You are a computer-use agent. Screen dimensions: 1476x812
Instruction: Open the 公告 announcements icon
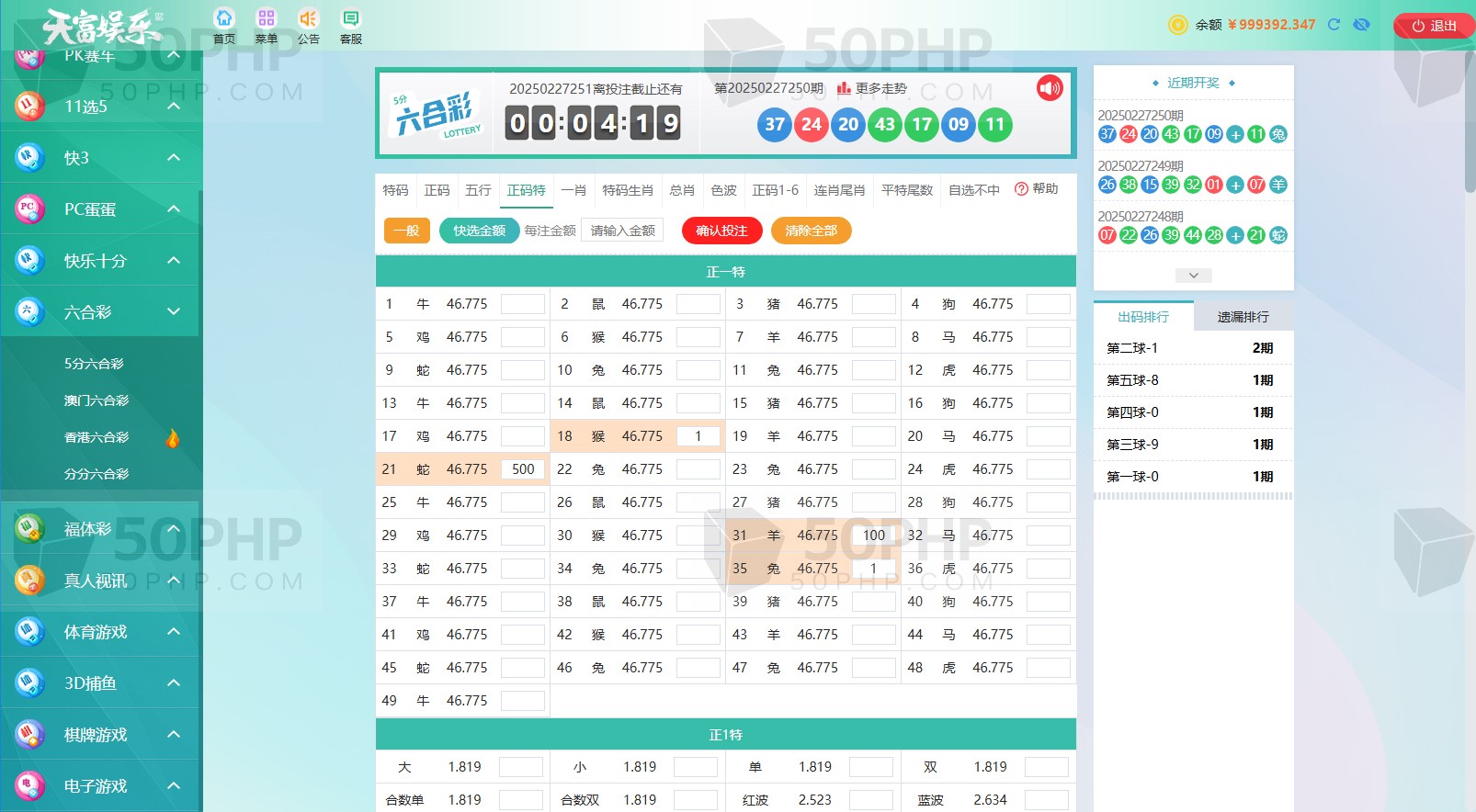[308, 19]
